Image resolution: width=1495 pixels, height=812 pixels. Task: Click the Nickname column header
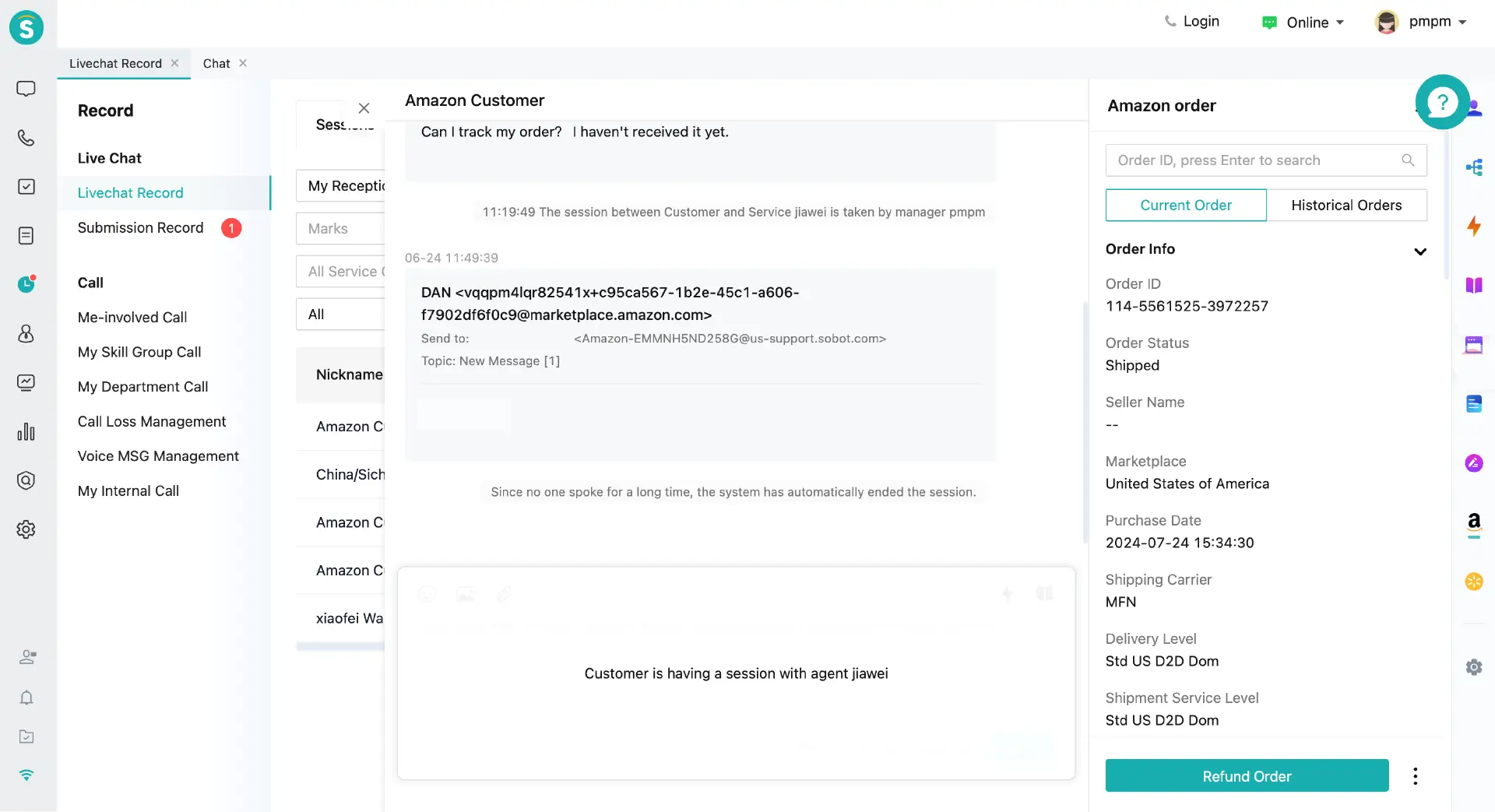pyautogui.click(x=349, y=375)
